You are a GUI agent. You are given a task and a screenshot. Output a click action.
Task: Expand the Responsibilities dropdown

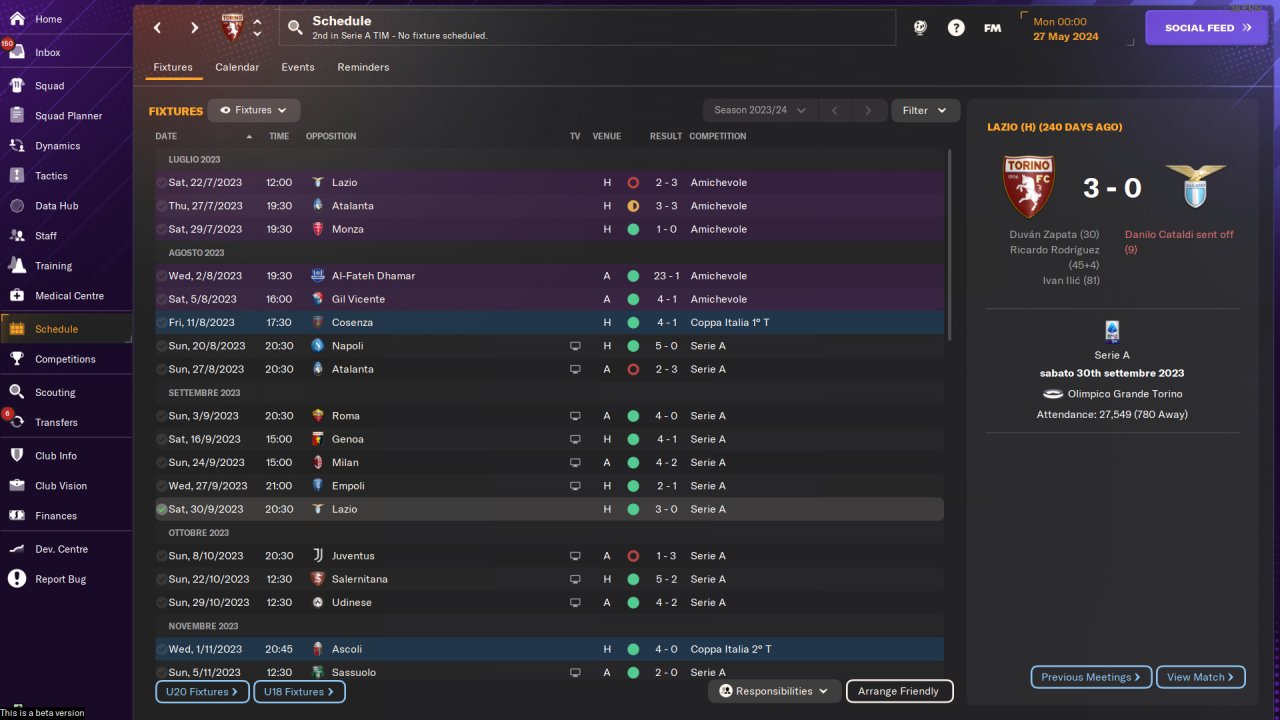[775, 691]
